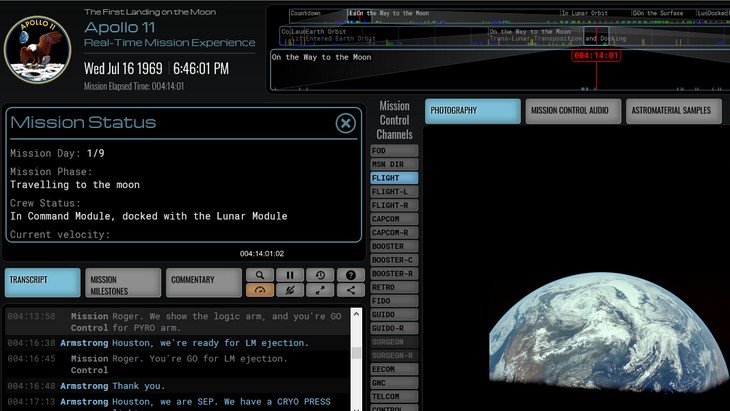Viewport: 730px width, 411px height.
Task: Close the Mission Status panel
Action: pos(345,123)
